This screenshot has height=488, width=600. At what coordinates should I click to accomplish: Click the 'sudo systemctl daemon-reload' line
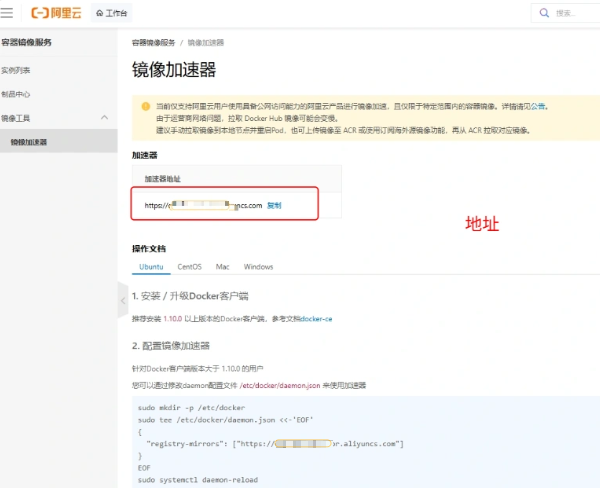point(198,480)
